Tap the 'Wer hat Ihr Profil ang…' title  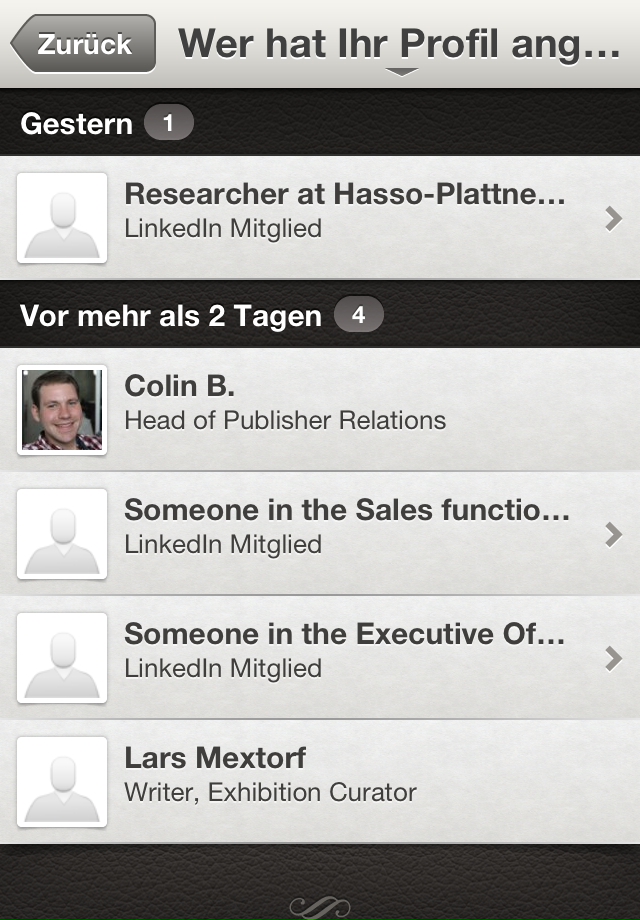pos(399,44)
